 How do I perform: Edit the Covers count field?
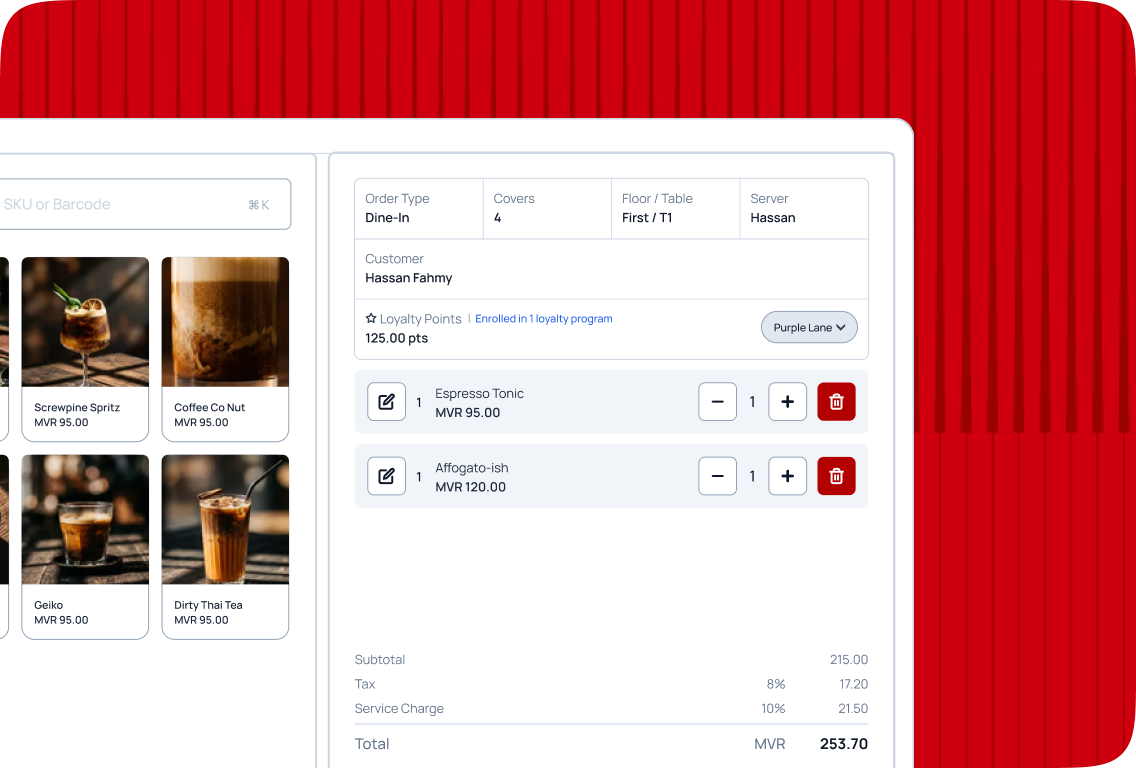pos(547,209)
